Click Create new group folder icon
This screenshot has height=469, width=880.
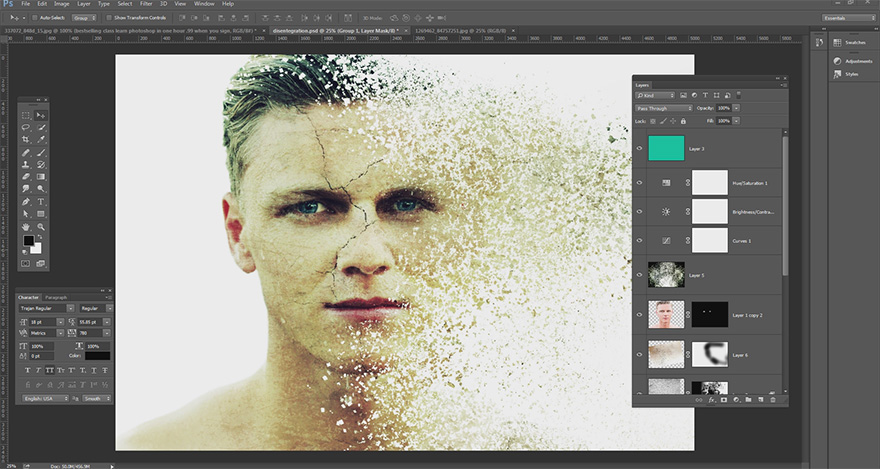coord(748,400)
